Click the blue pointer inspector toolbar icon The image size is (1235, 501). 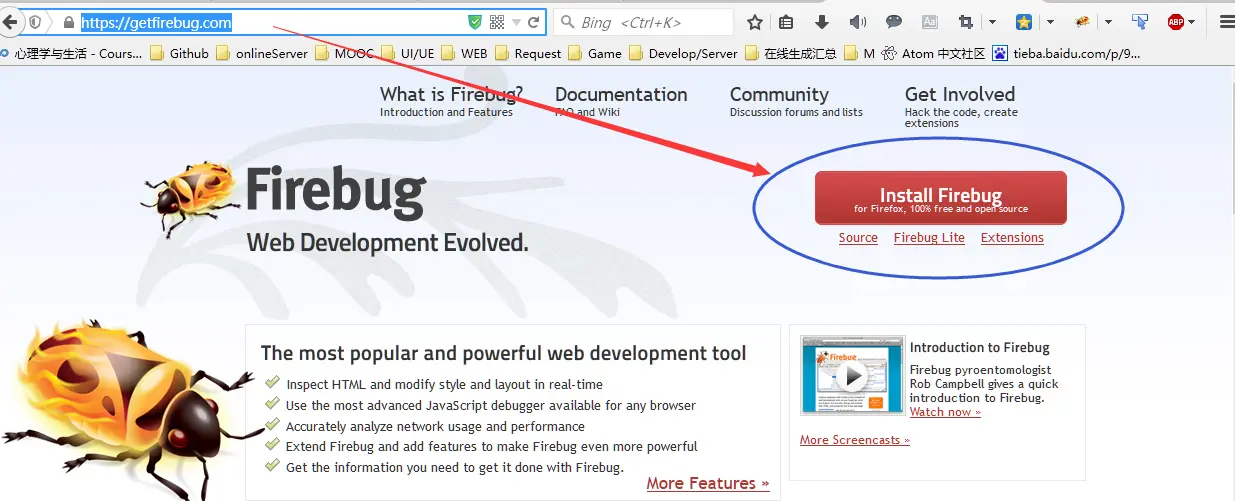[1140, 22]
